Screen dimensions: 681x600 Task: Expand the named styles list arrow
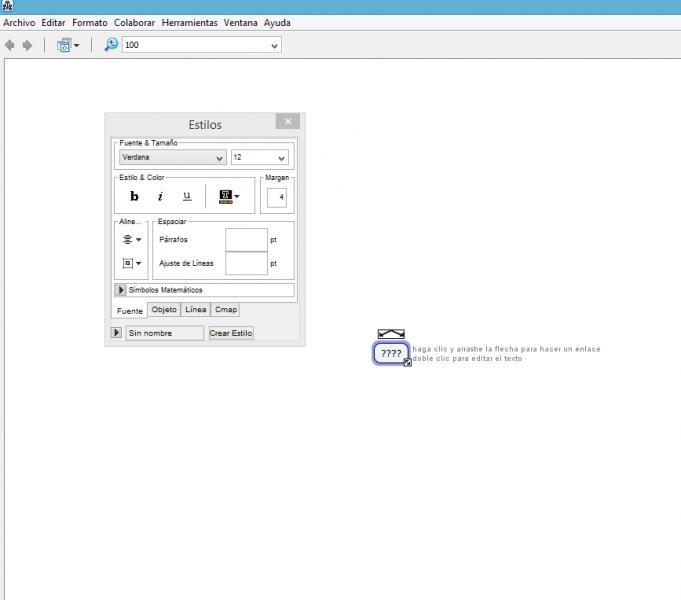[116, 333]
